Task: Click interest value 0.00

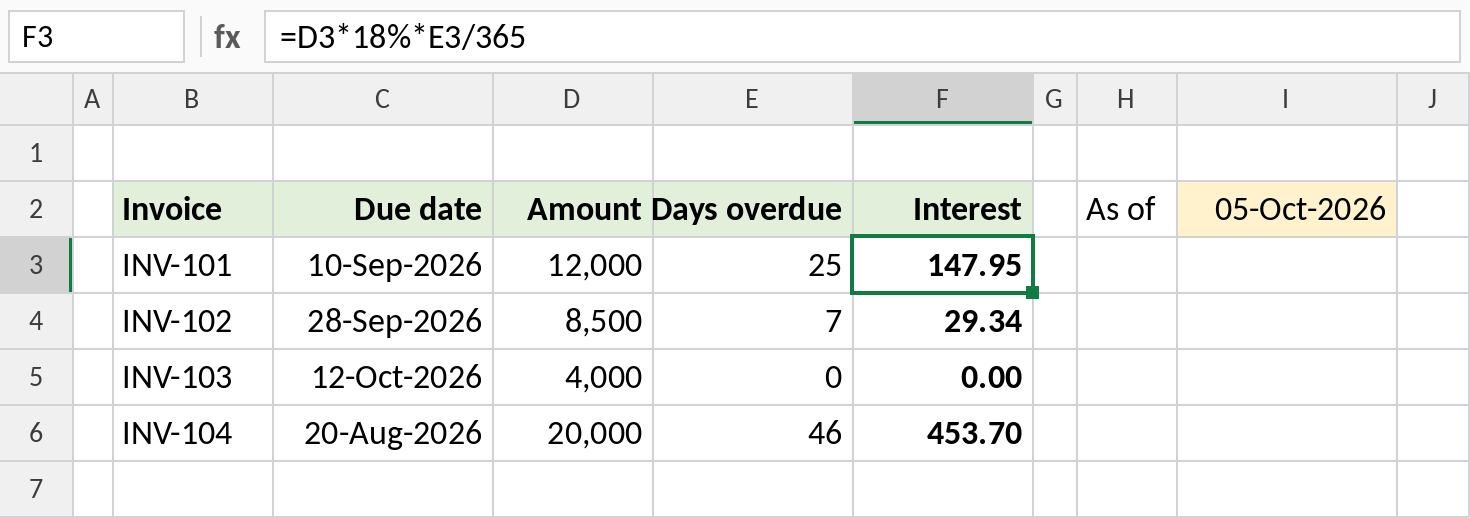Action: (x=943, y=377)
